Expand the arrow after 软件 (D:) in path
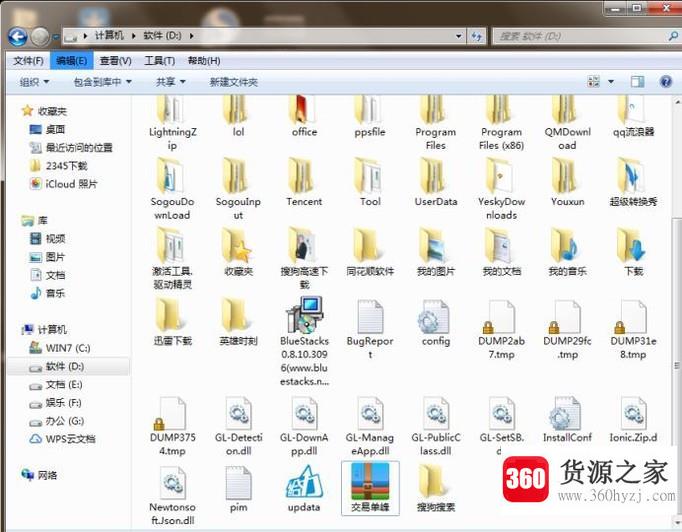682x532 pixels. click(x=191, y=36)
